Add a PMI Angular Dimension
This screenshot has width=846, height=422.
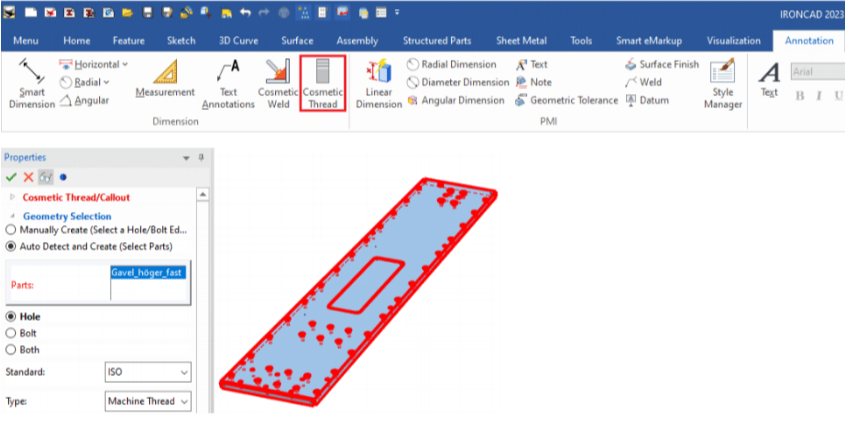[455, 100]
